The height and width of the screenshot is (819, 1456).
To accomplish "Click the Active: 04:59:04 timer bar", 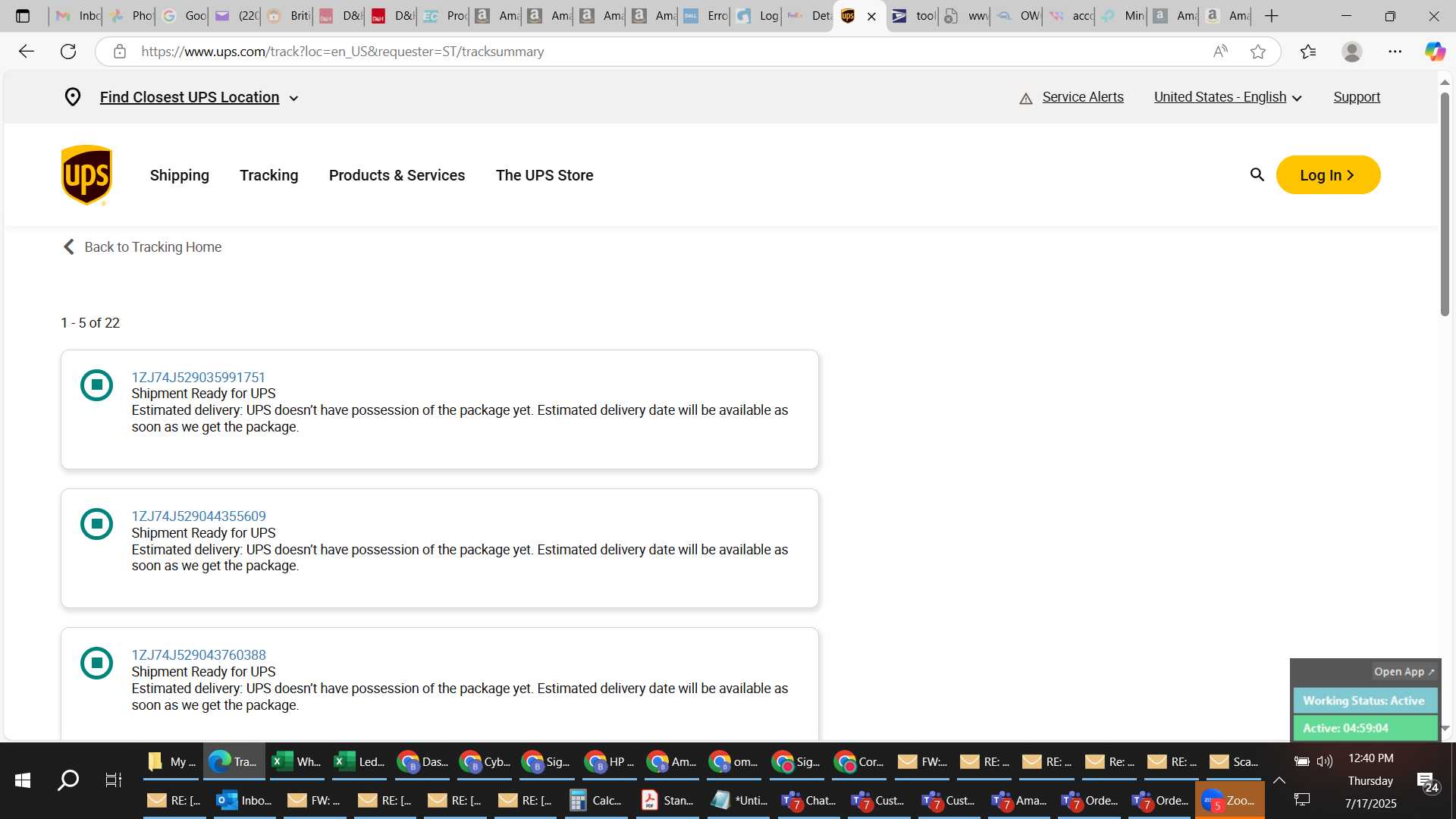I will [1364, 728].
